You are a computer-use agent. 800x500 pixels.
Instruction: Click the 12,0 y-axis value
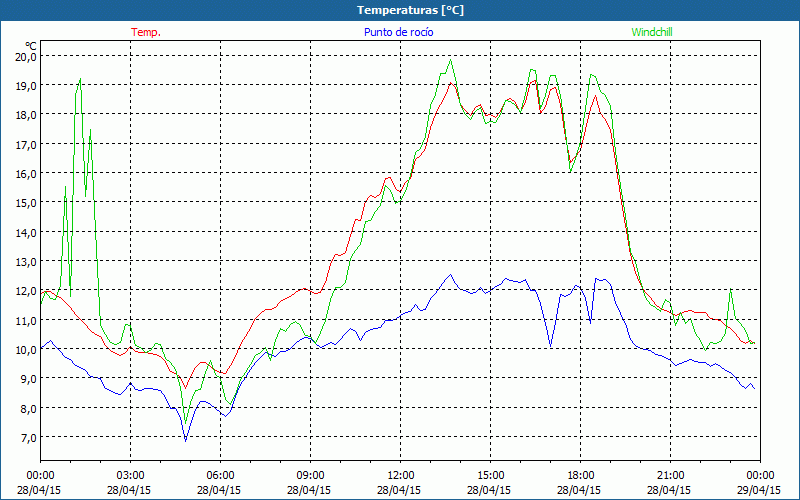(x=26, y=291)
